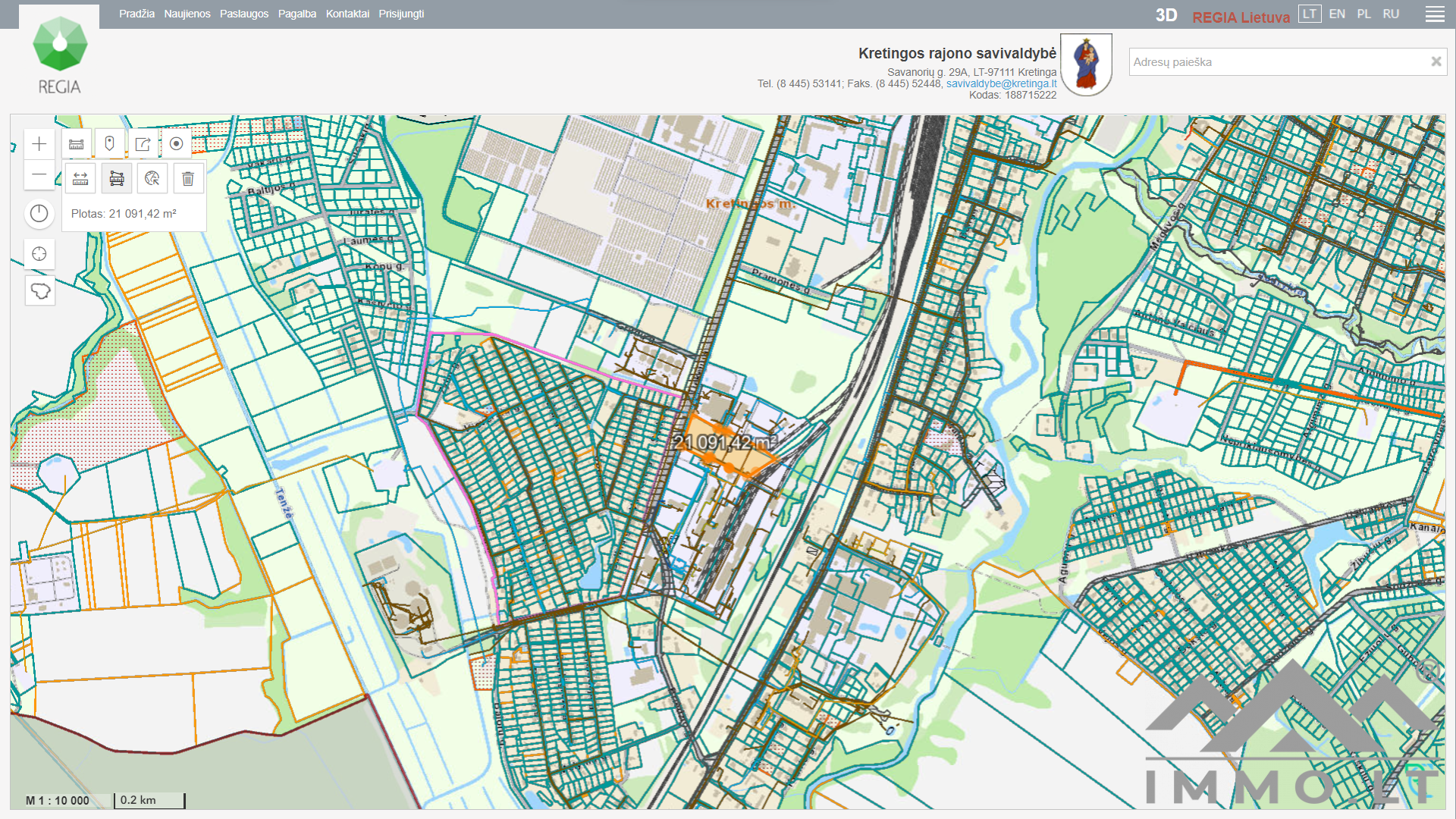
Task: Open the Kontaktai menu item
Action: pos(347,14)
